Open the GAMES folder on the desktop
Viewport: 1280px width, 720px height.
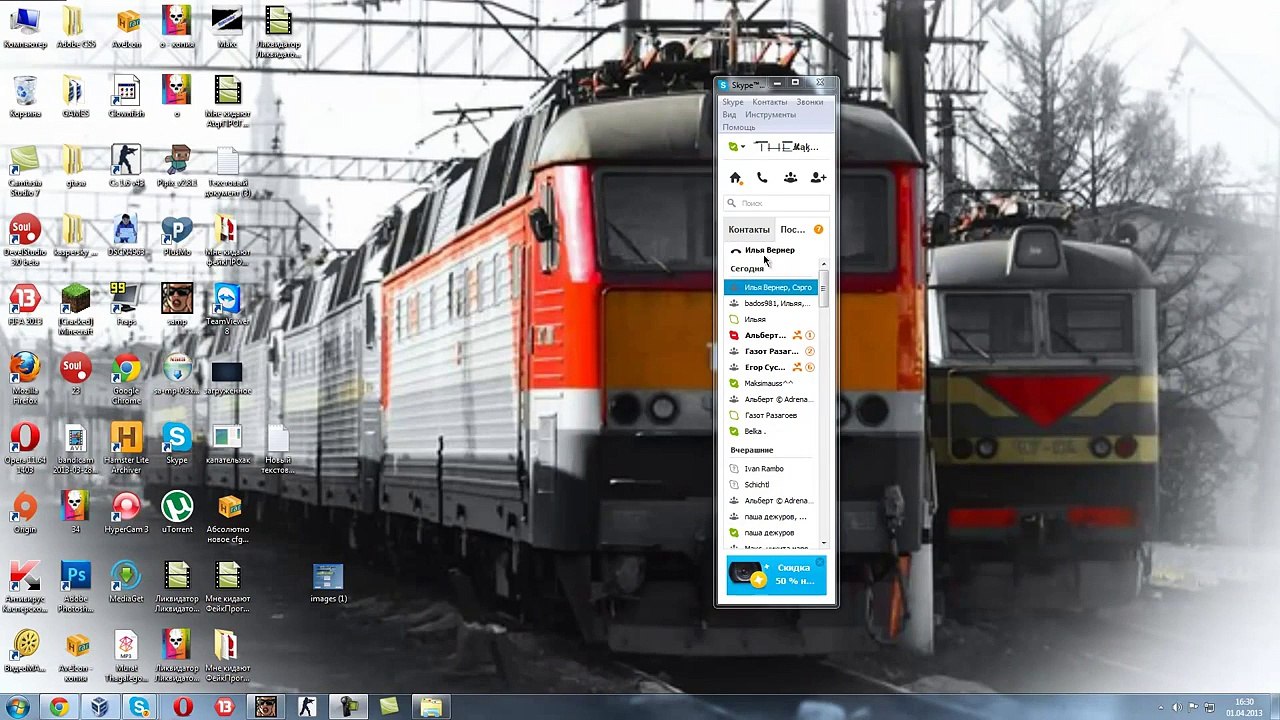(75, 97)
